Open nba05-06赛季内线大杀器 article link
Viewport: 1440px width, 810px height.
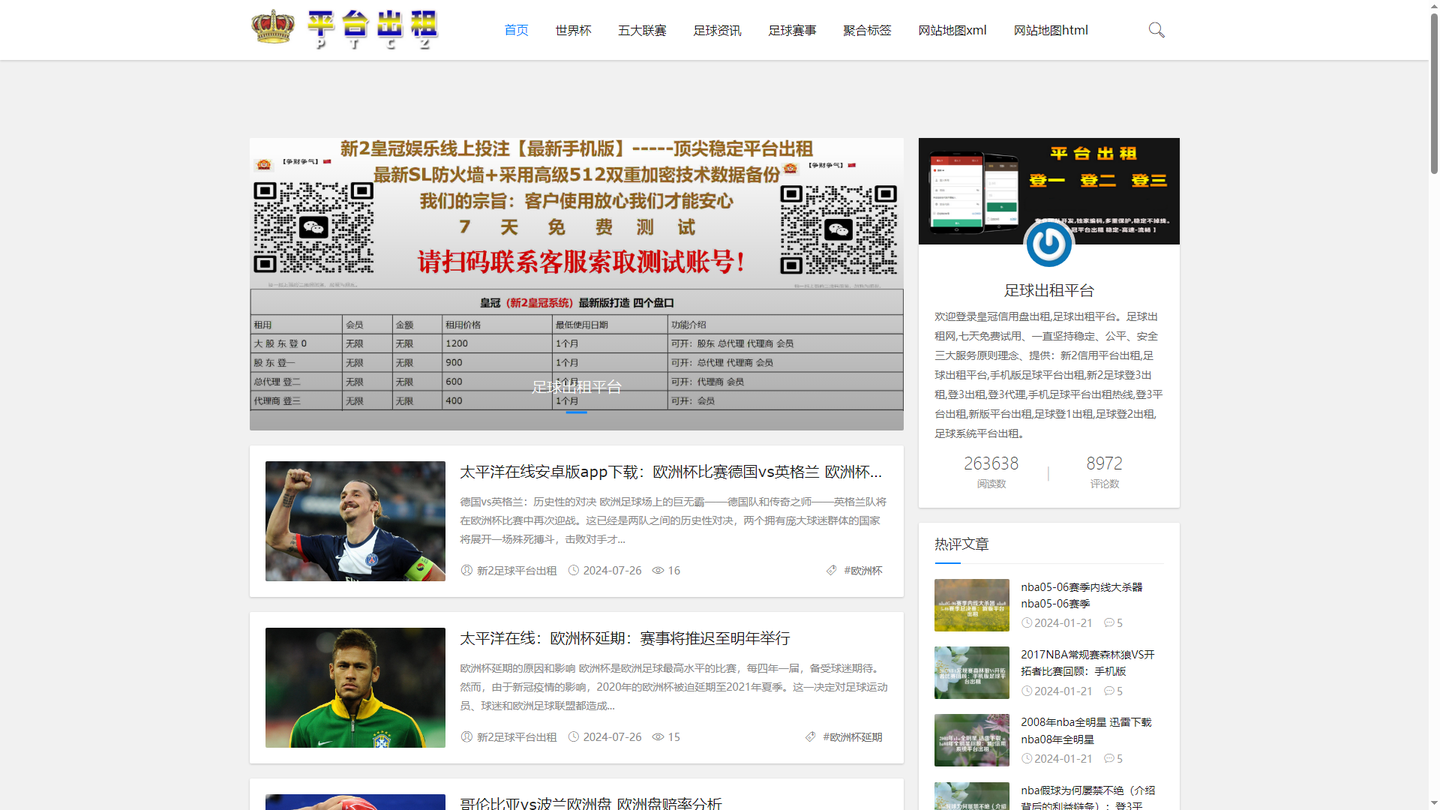[x=1082, y=595]
